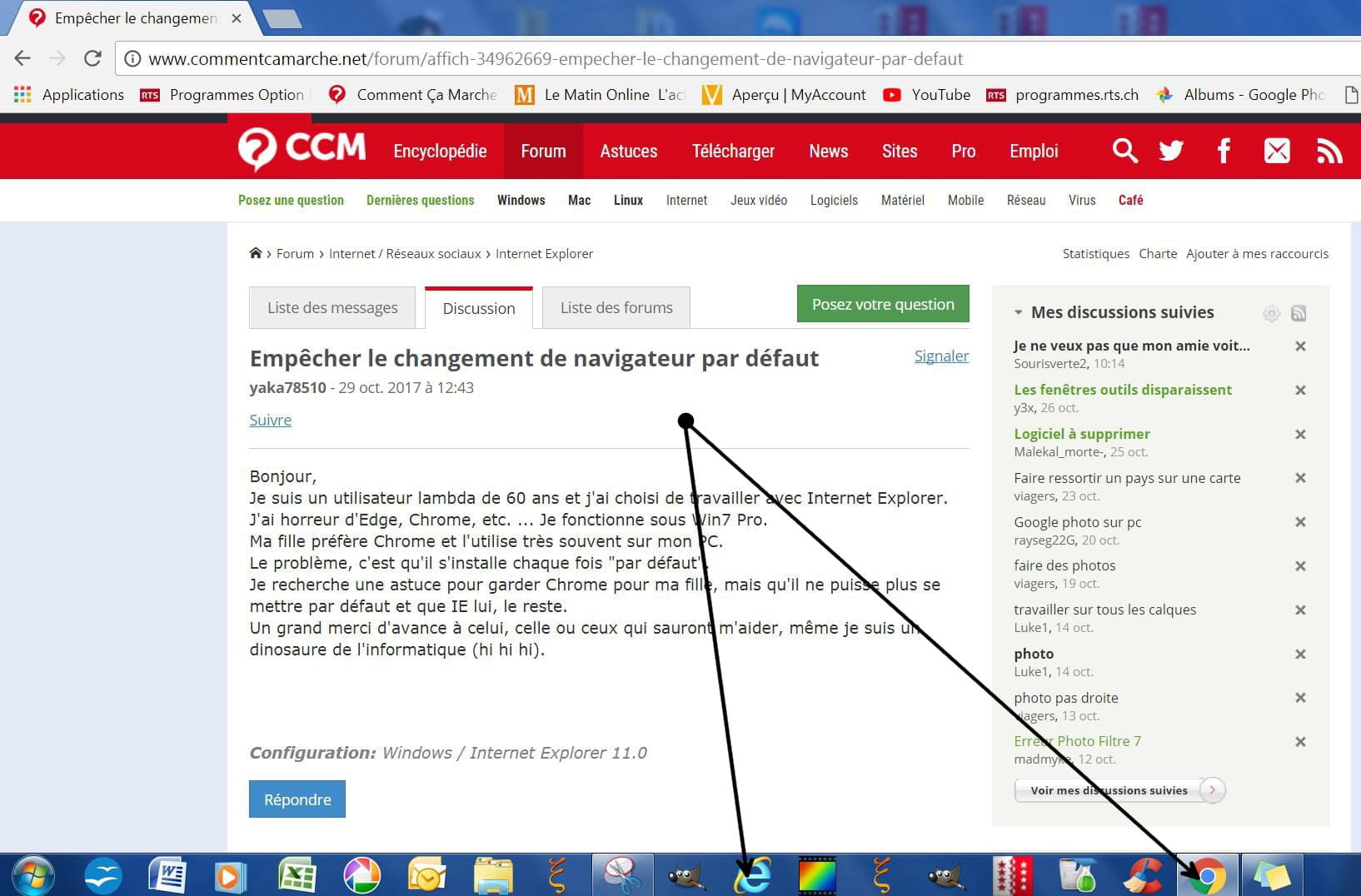The width and height of the screenshot is (1361, 896).
Task: Open 'Logiciel à supprimer' discussion
Action: point(1082,434)
